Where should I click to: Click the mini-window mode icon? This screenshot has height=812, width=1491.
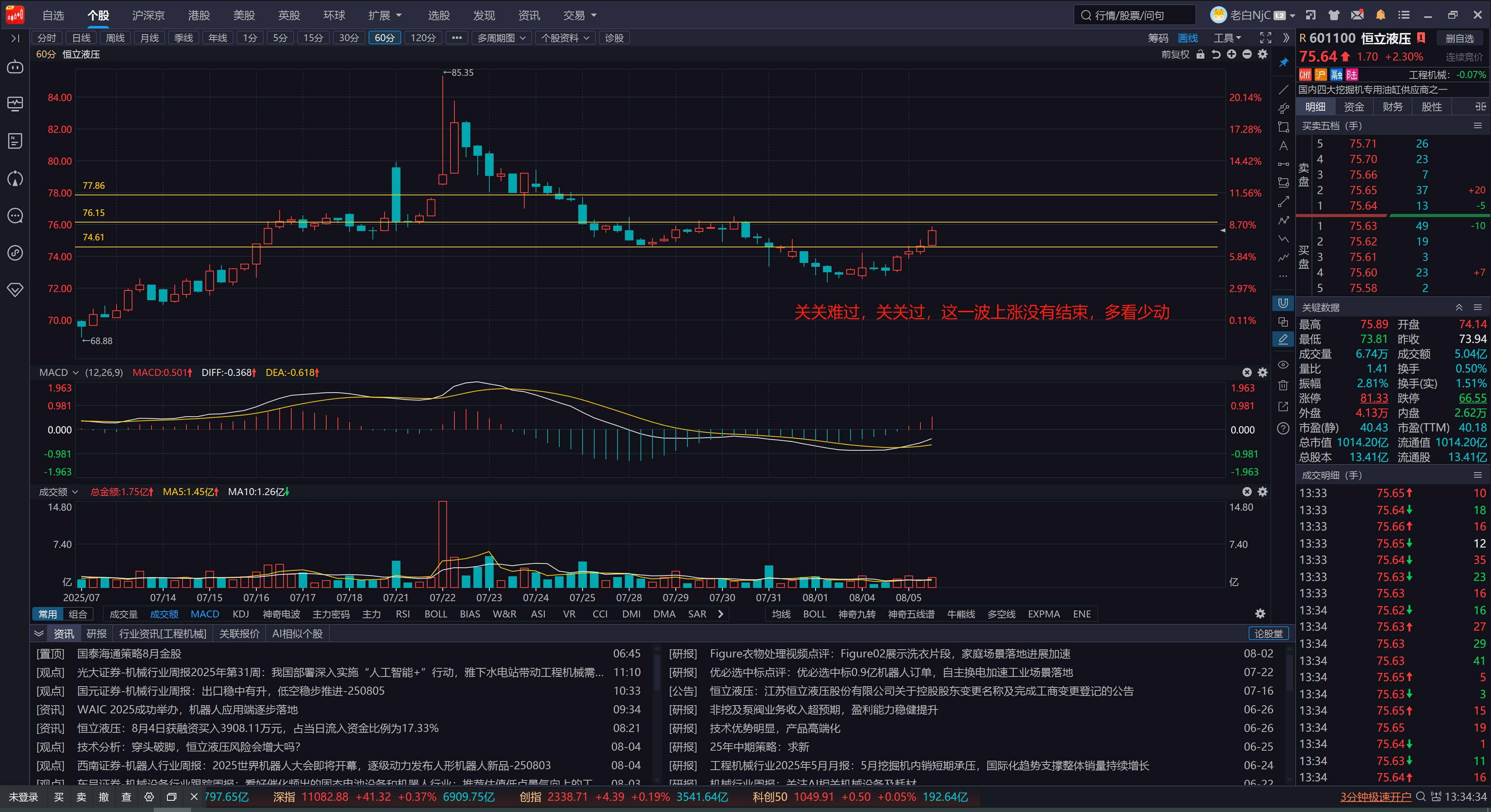pyautogui.click(x=1311, y=15)
